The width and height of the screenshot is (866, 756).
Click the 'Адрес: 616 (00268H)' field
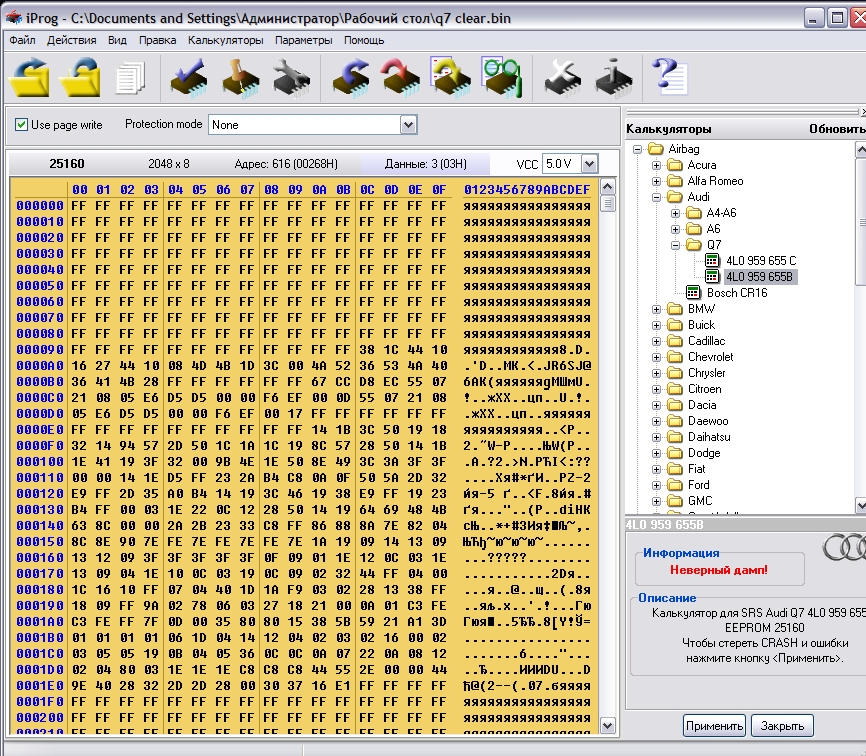[x=286, y=164]
